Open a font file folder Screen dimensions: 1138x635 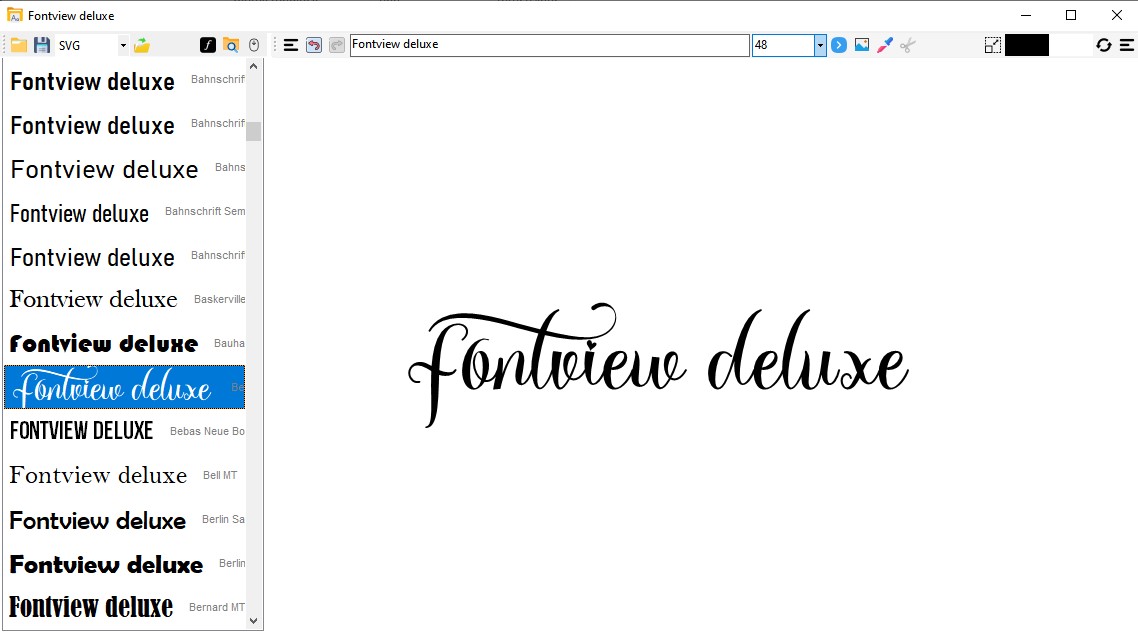click(17, 44)
